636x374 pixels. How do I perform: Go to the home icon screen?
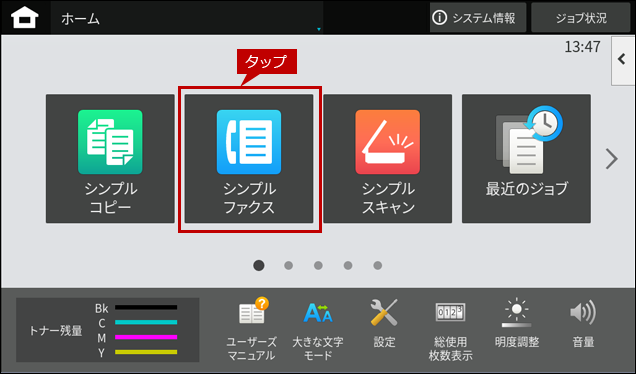click(24, 18)
